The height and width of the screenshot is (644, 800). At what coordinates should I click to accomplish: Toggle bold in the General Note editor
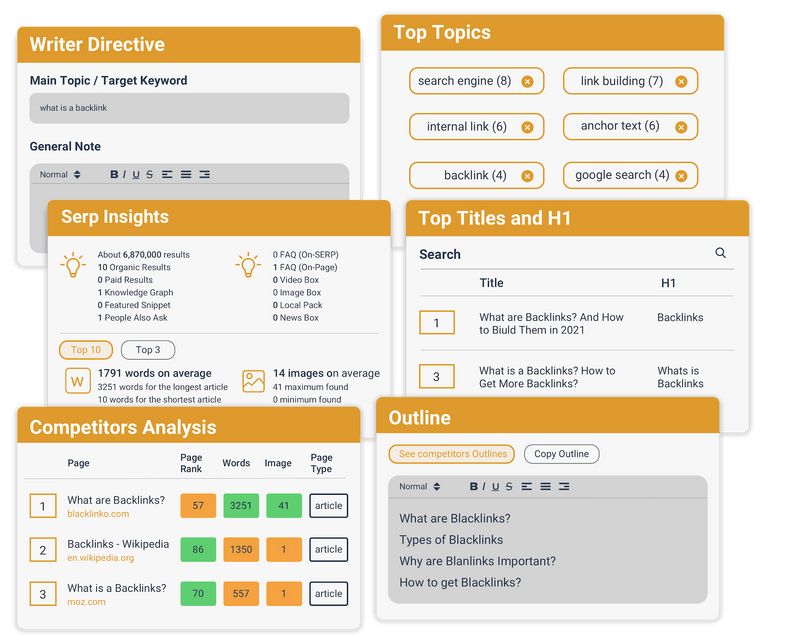114,174
